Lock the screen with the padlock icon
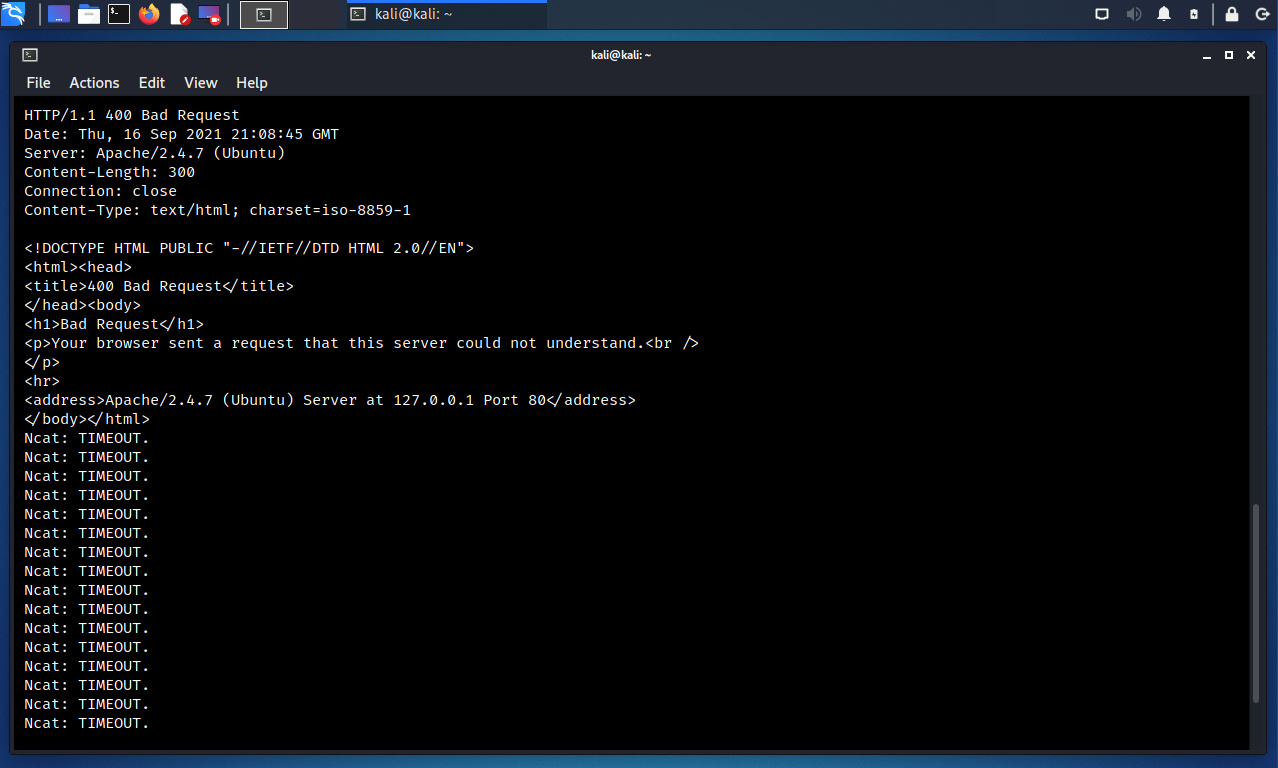 point(1232,14)
